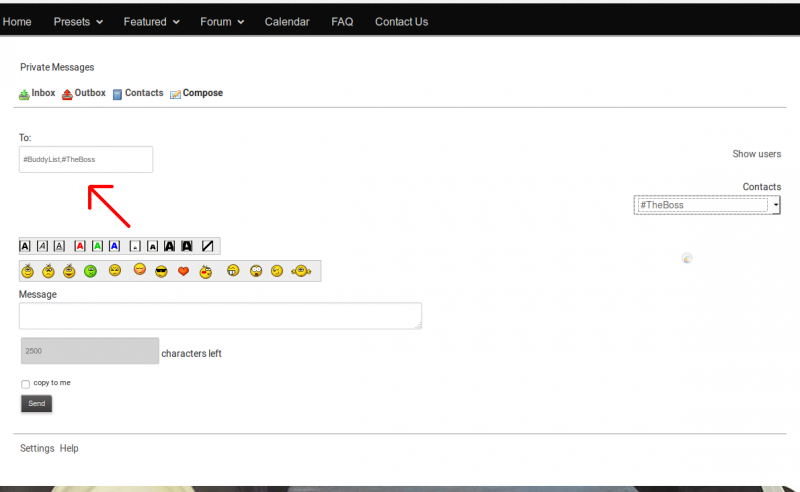Screen dimensions: 800x492
Task: Click the bold text formatting icon
Action: pos(24,245)
